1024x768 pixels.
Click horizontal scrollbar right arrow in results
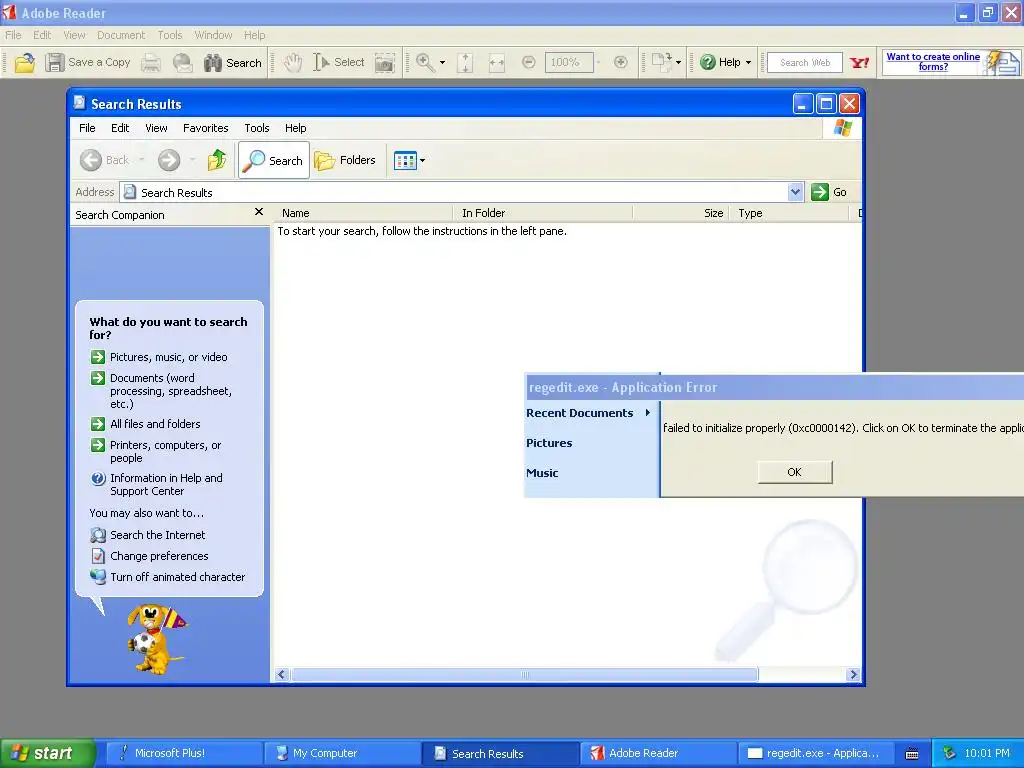[x=853, y=675]
